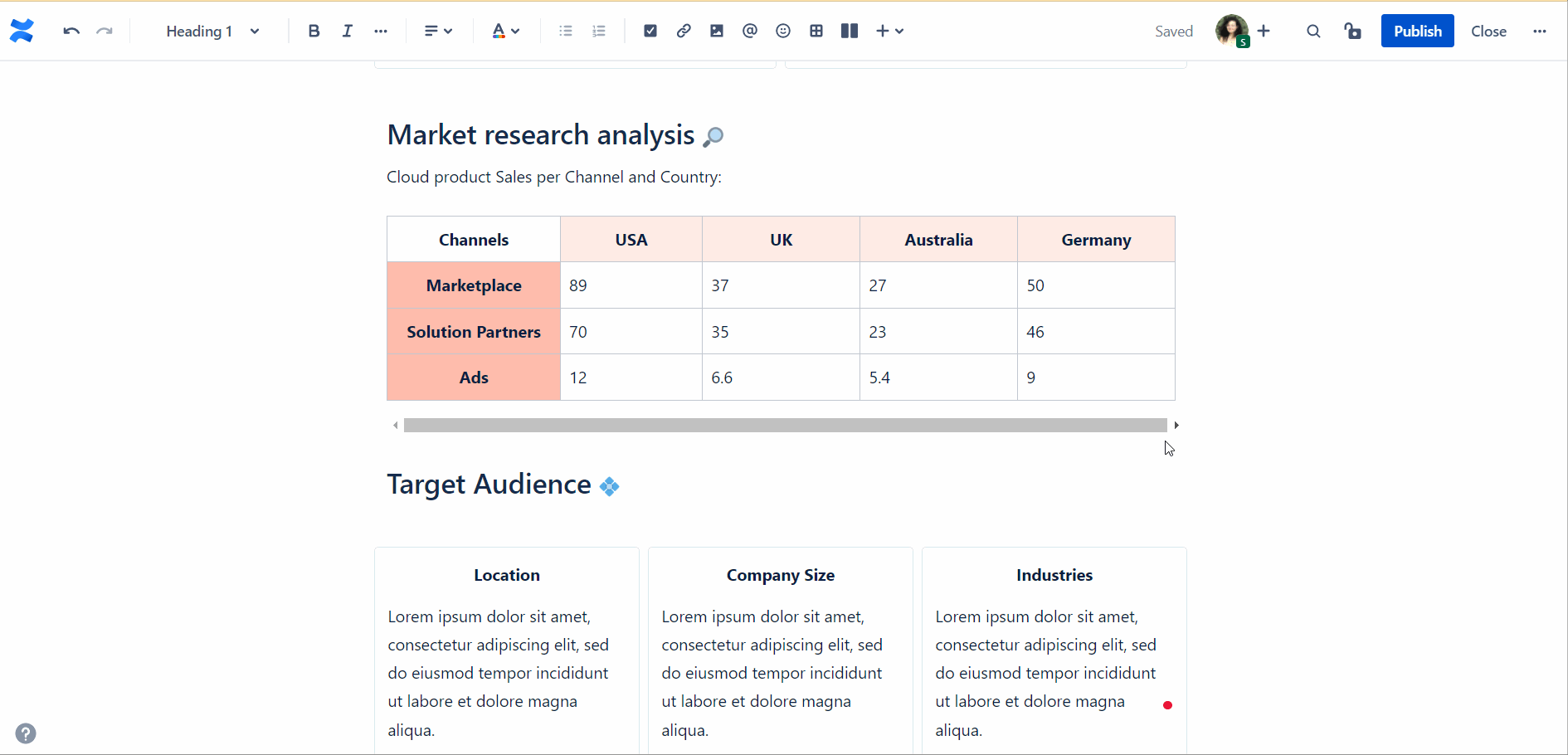The width and height of the screenshot is (1568, 755).
Task: Insert an action item checkbox
Action: point(650,32)
